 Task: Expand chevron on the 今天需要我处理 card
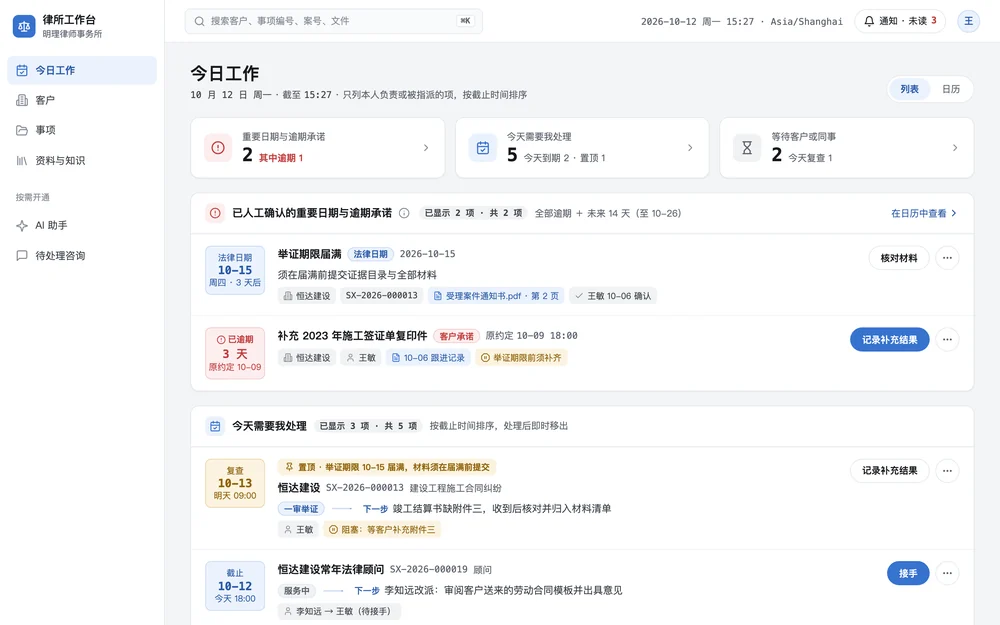tap(690, 147)
